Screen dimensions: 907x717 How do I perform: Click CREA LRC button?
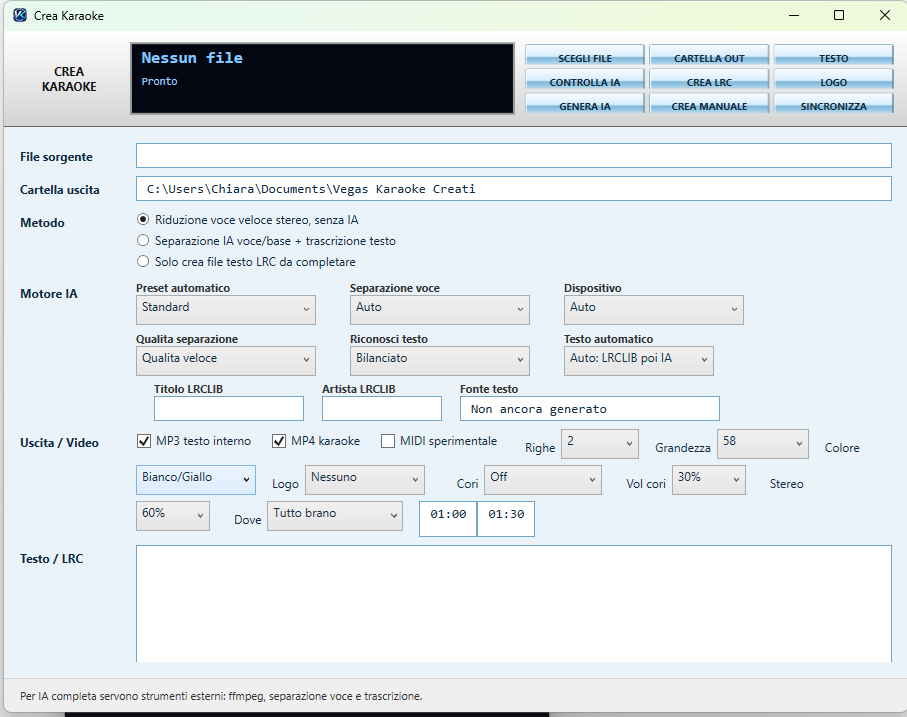[709, 79]
